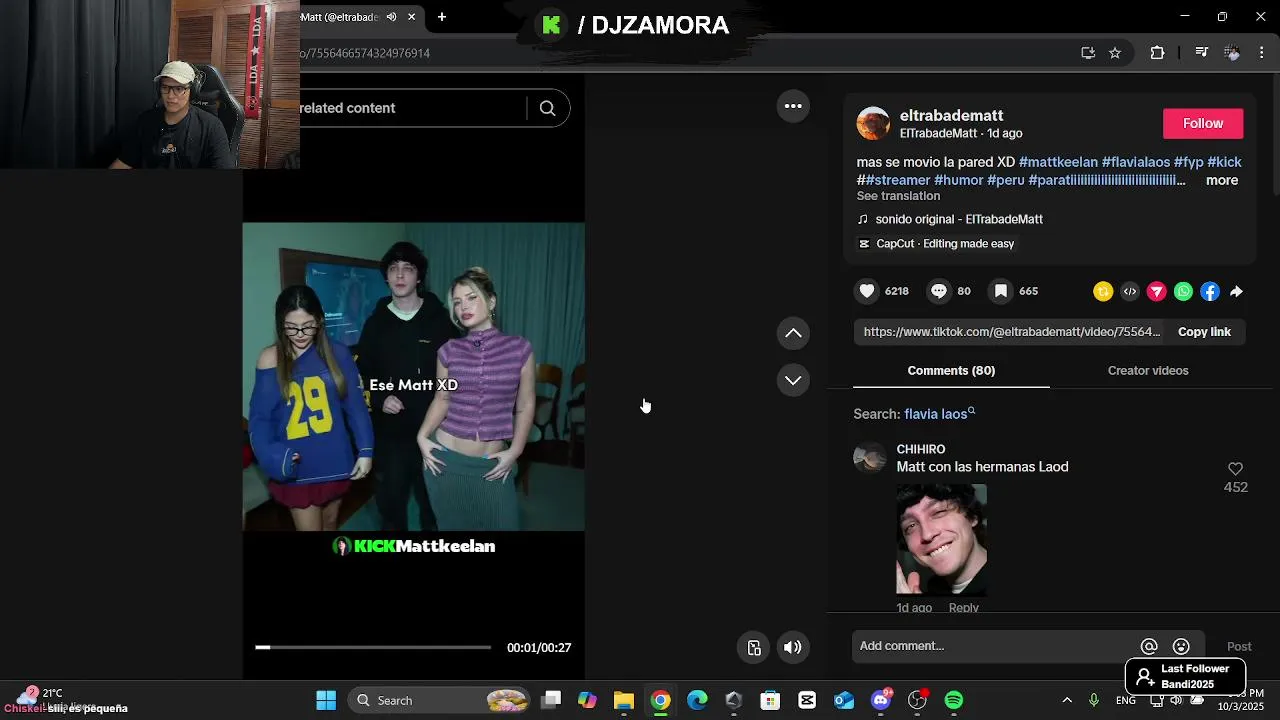Reply to CHIHIRO's comment
The width and height of the screenshot is (1280, 720).
point(964,607)
